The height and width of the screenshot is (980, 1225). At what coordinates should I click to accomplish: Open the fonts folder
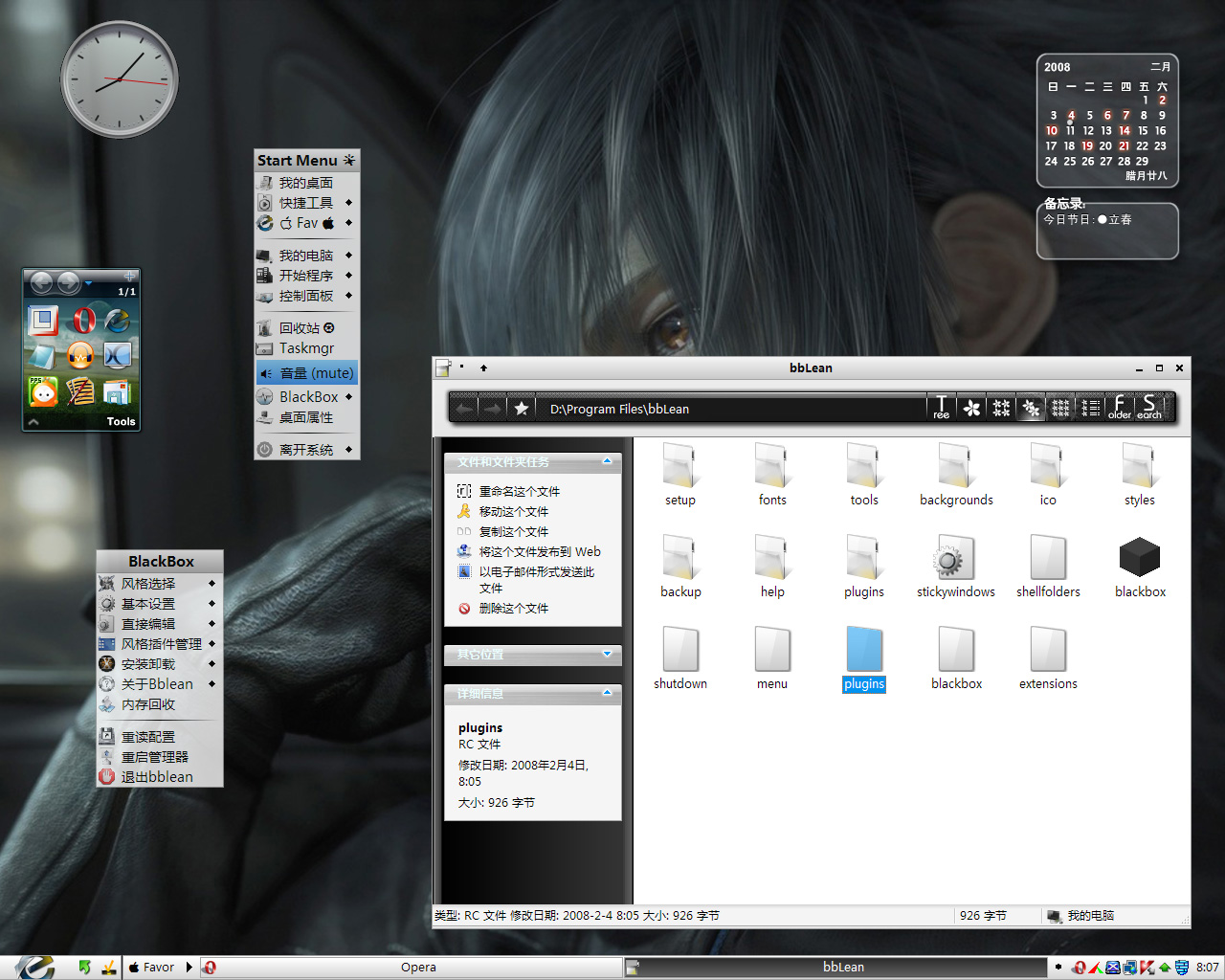(772, 475)
